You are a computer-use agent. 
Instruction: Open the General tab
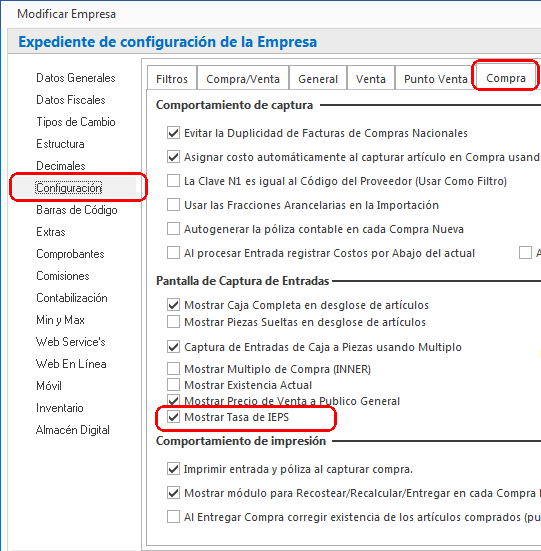point(318,78)
